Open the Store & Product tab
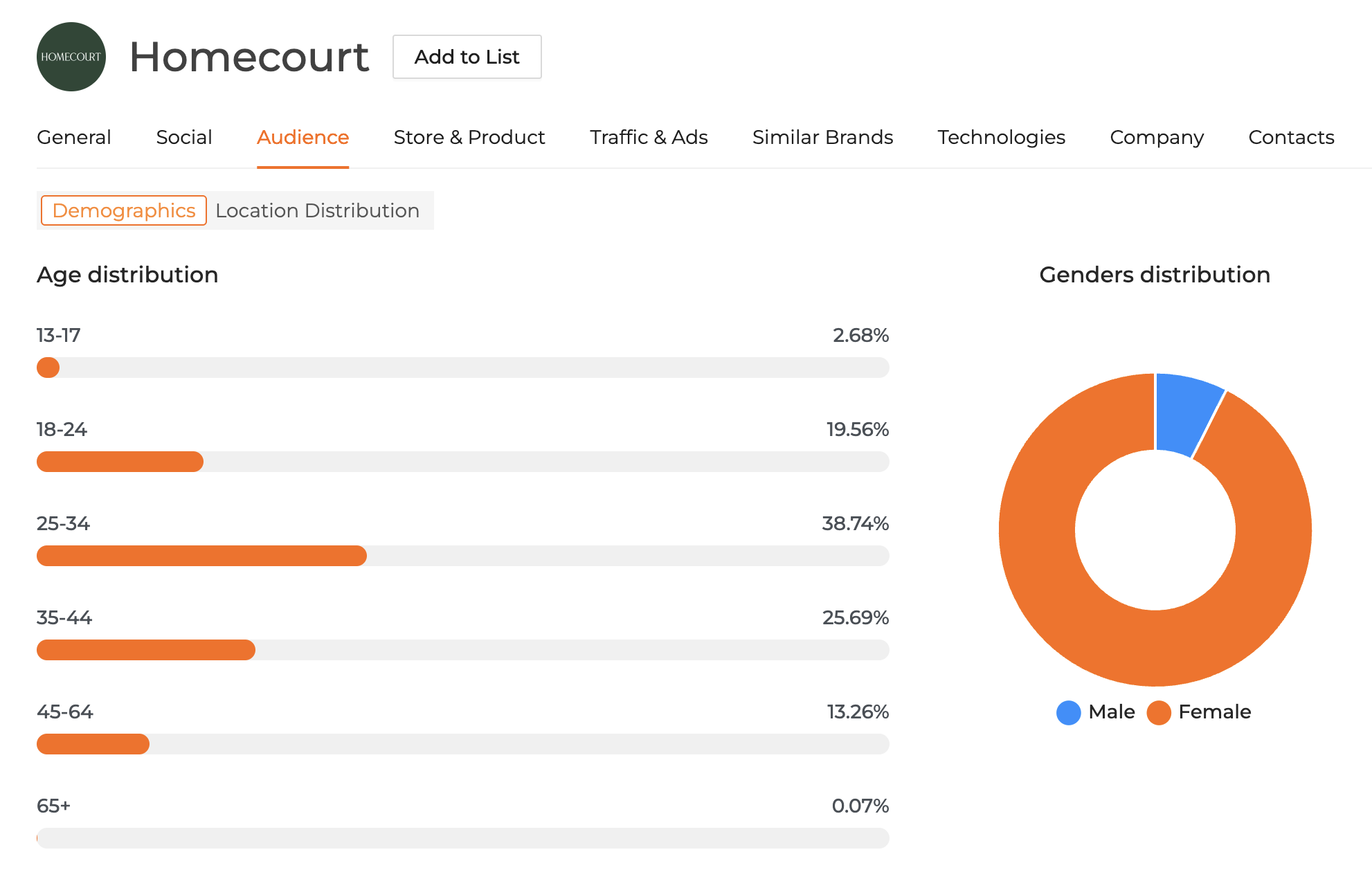The width and height of the screenshot is (1372, 879). 469,137
